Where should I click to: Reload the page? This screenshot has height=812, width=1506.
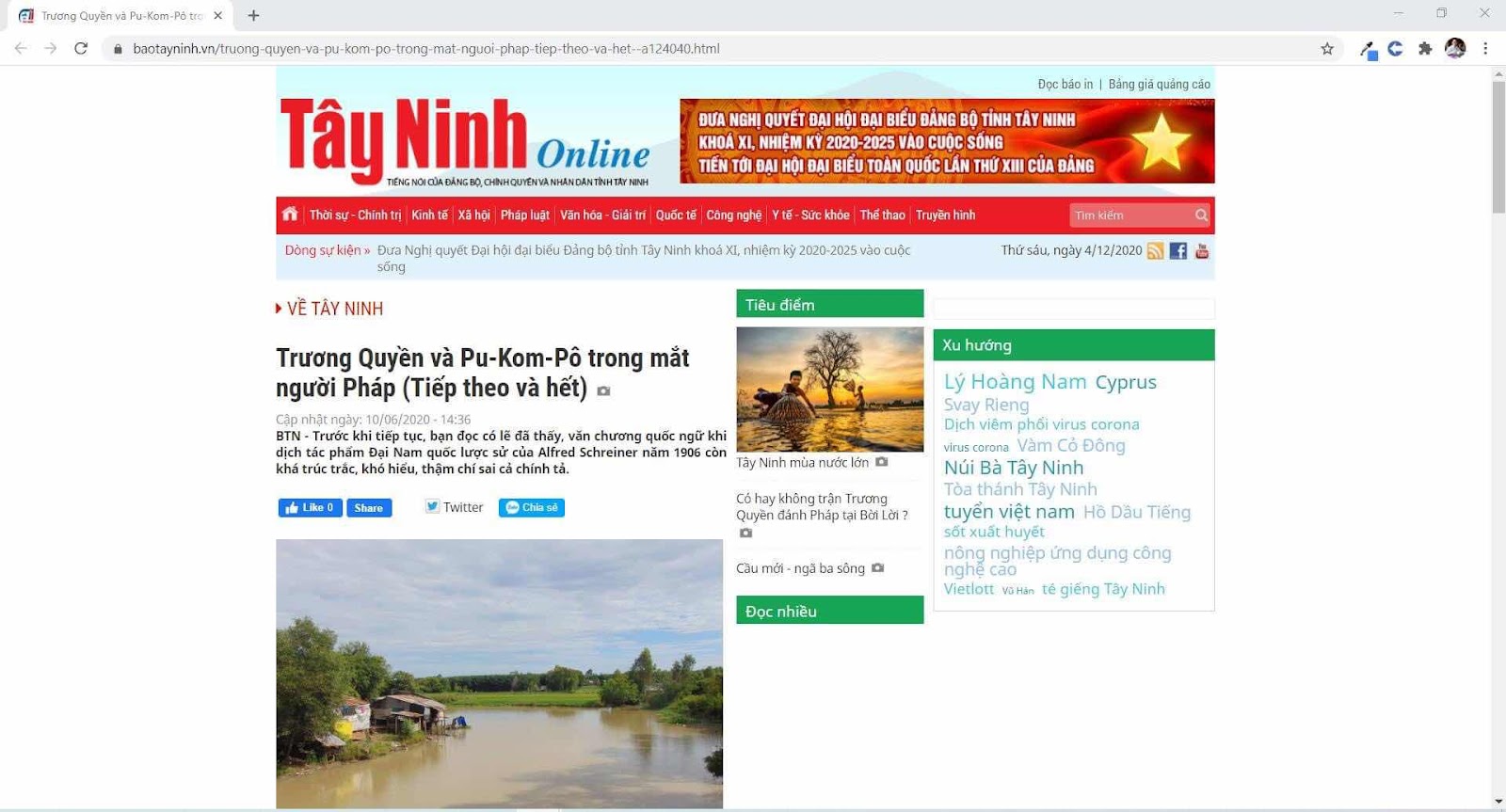81,49
